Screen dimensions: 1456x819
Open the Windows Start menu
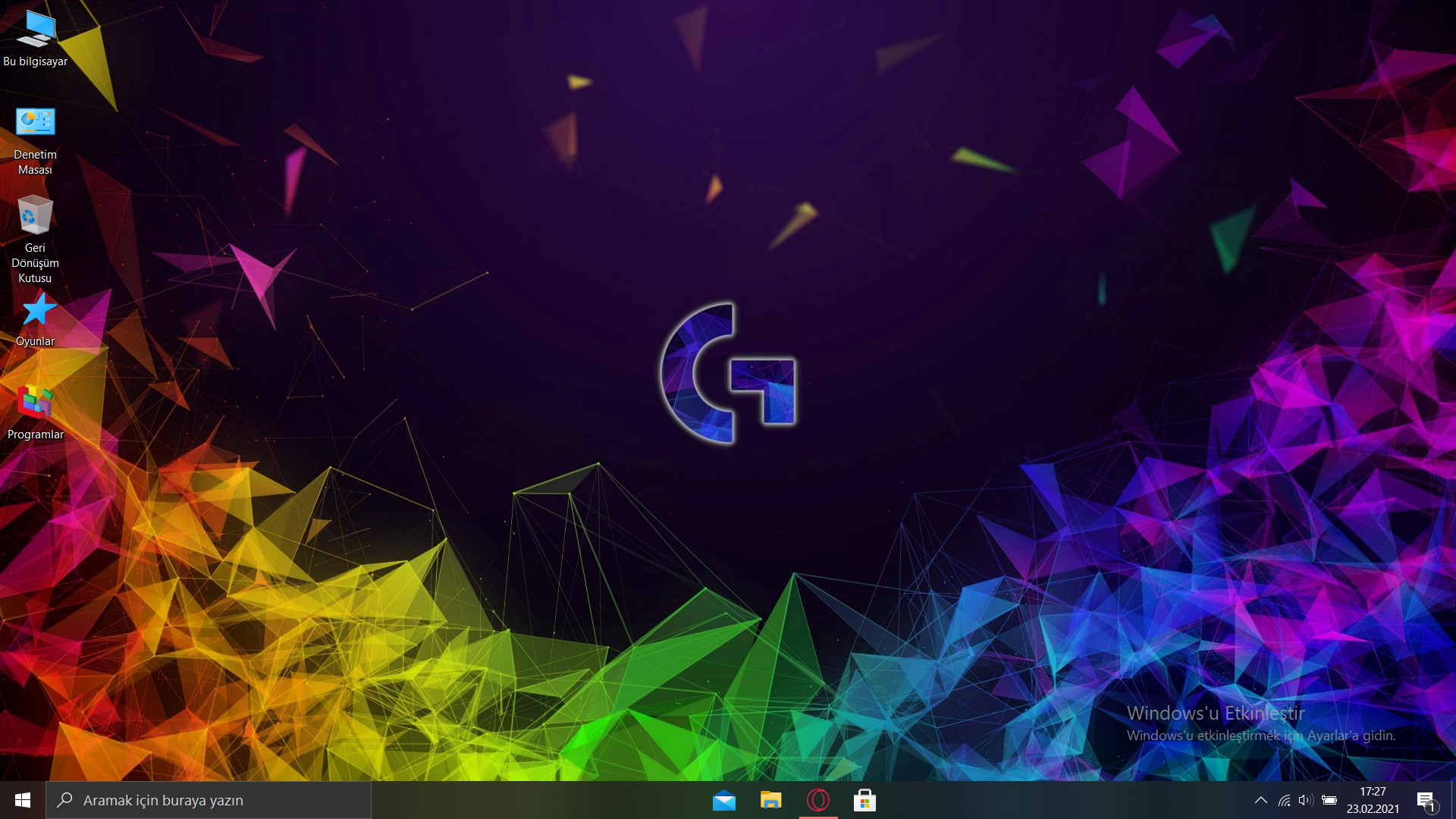pos(23,800)
